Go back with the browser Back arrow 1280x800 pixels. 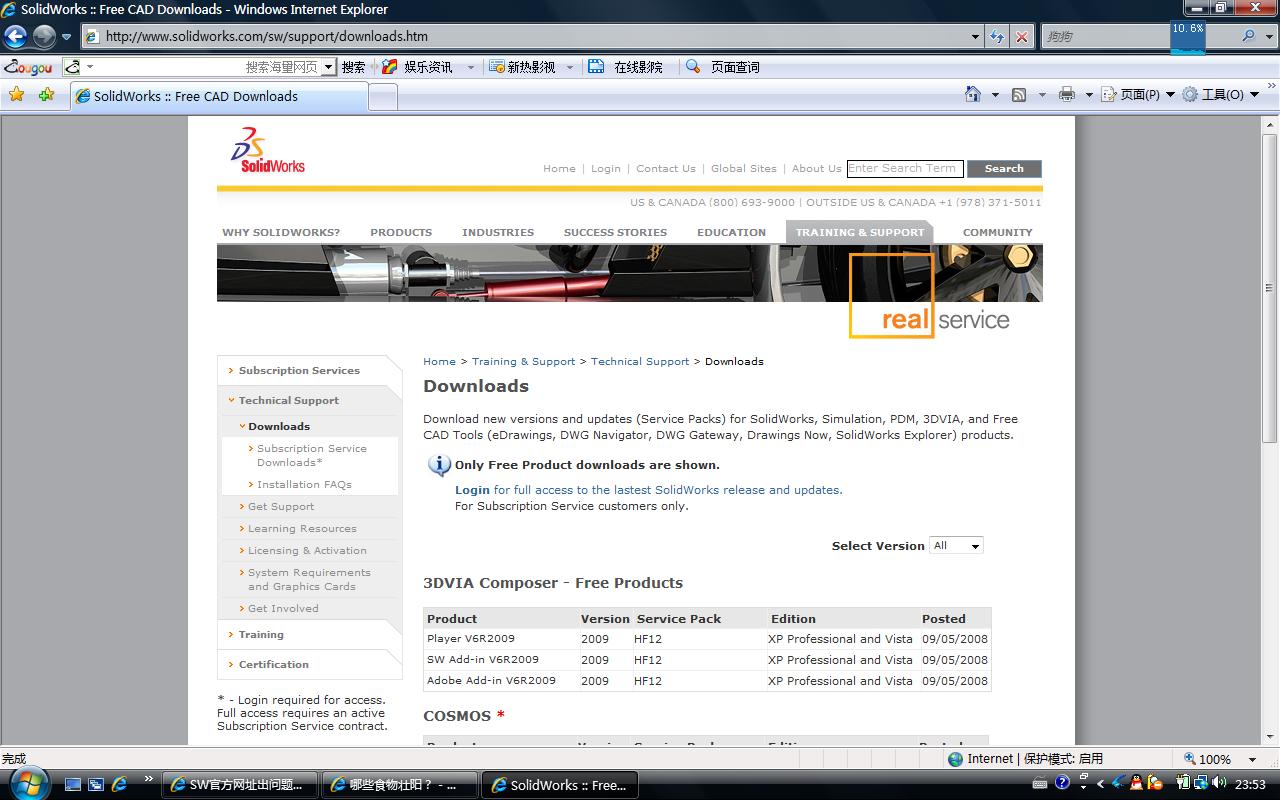coord(15,37)
